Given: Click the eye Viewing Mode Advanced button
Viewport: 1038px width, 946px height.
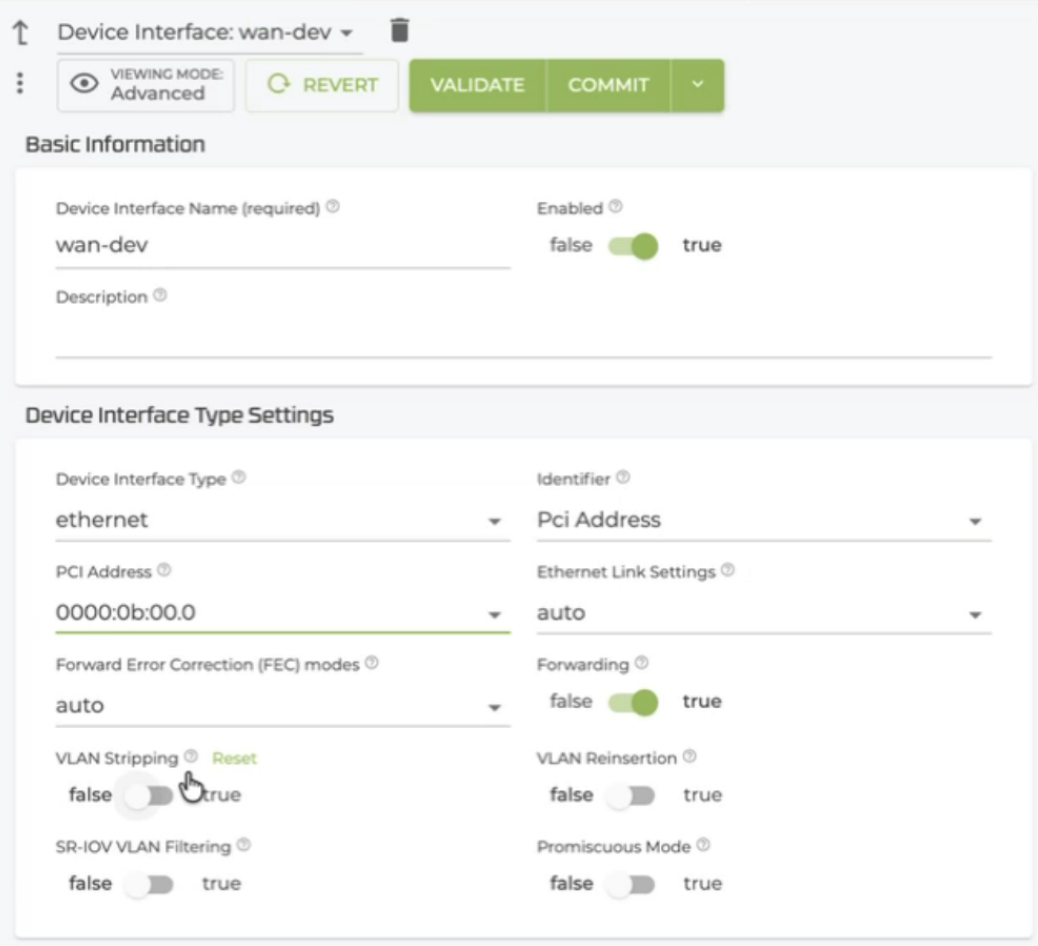Looking at the screenshot, I should coord(146,85).
